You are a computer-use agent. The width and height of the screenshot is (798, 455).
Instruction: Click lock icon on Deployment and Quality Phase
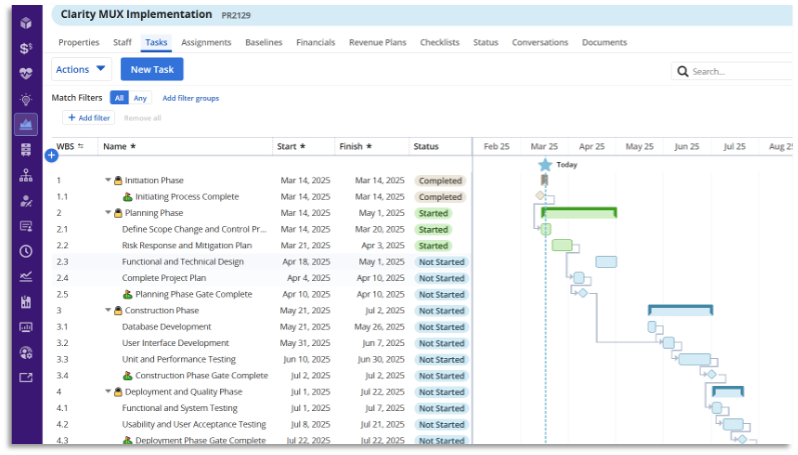pyautogui.click(x=118, y=392)
